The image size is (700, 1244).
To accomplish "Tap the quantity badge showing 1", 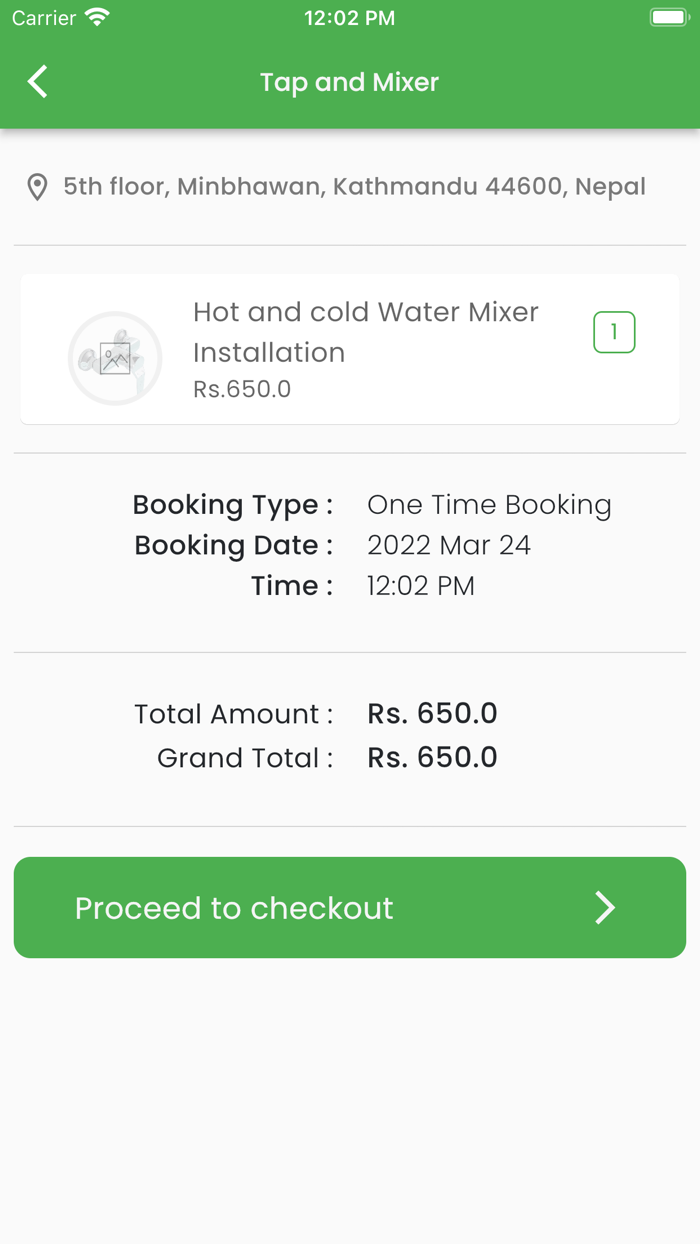I will point(614,332).
